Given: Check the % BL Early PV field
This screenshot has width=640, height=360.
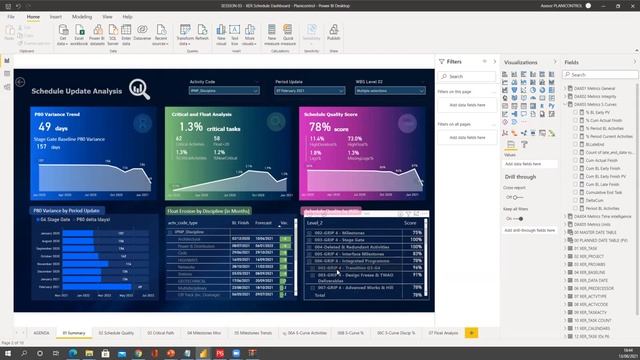Looking at the screenshot, I should click(576, 112).
